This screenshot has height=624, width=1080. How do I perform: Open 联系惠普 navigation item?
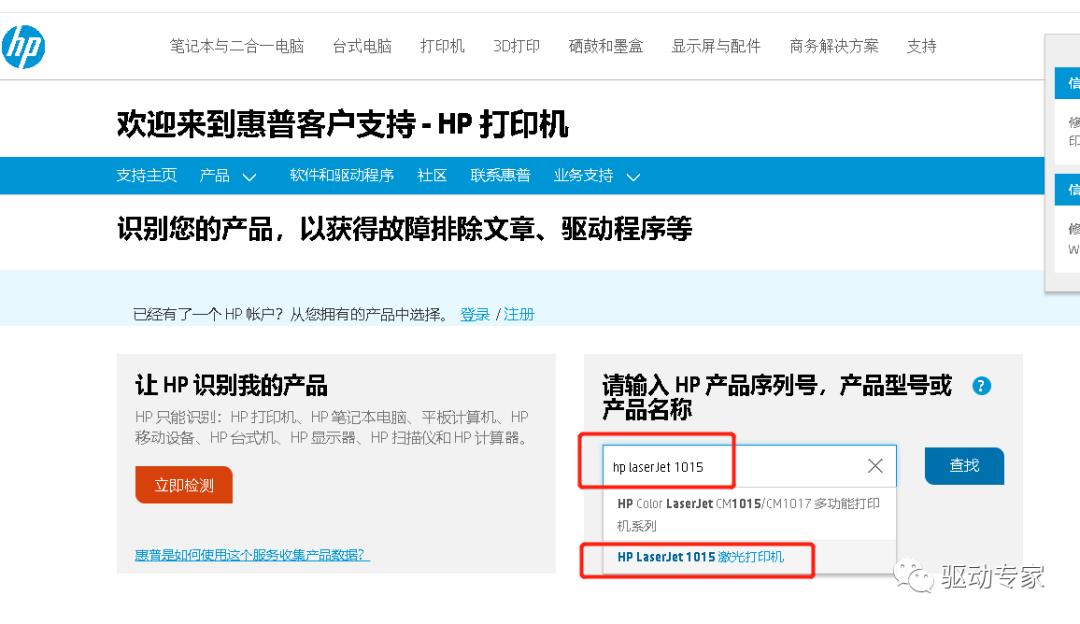[x=499, y=175]
